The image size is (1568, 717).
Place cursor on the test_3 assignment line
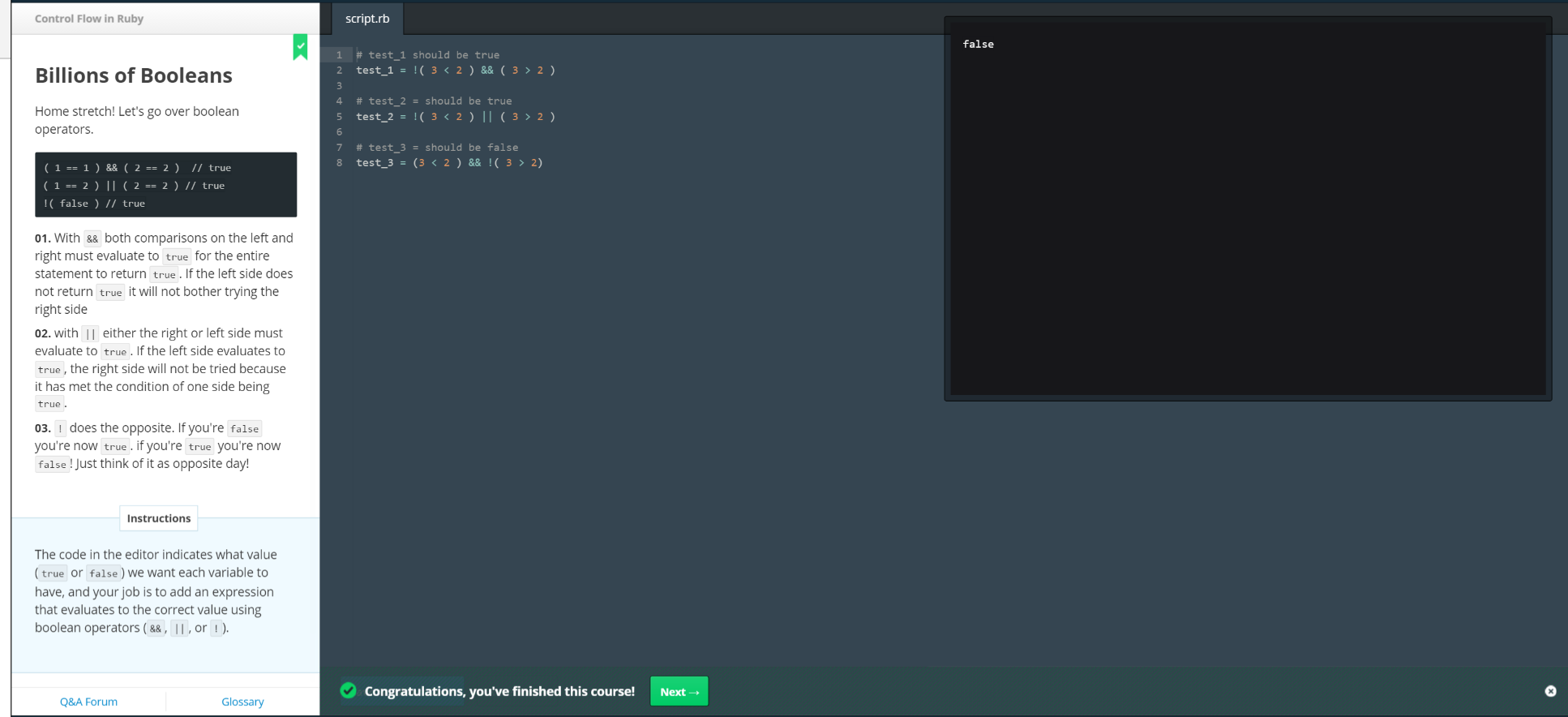coord(448,163)
